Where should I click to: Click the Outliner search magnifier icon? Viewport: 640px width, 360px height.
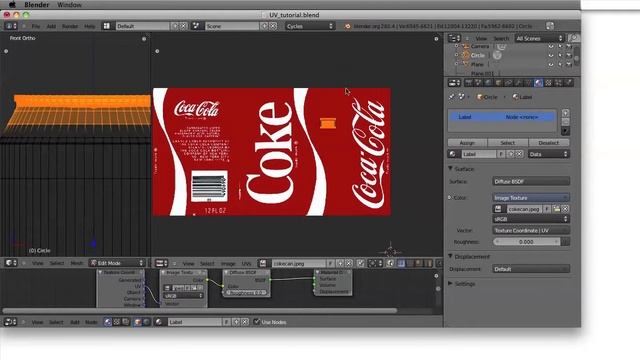(574, 38)
